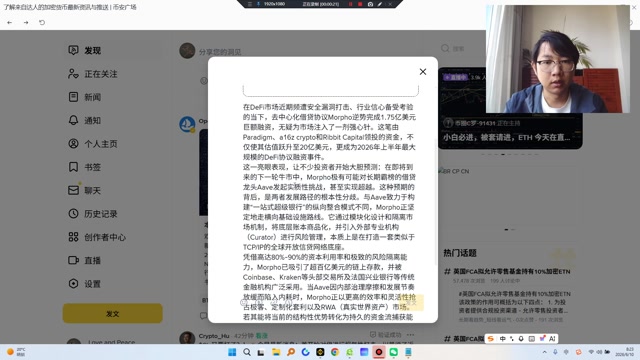Image resolution: width=640 pixels, height=360 pixels.
Task: Open File Explorer from the taskbar
Action: (x=276, y=352)
